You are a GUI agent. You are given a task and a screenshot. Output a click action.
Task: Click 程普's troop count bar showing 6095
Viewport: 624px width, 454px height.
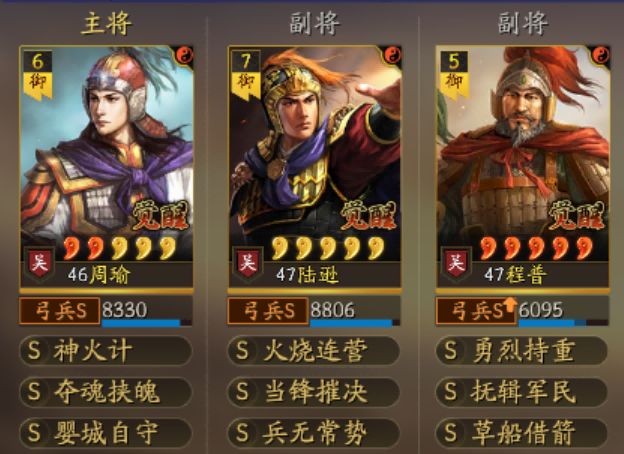563,311
